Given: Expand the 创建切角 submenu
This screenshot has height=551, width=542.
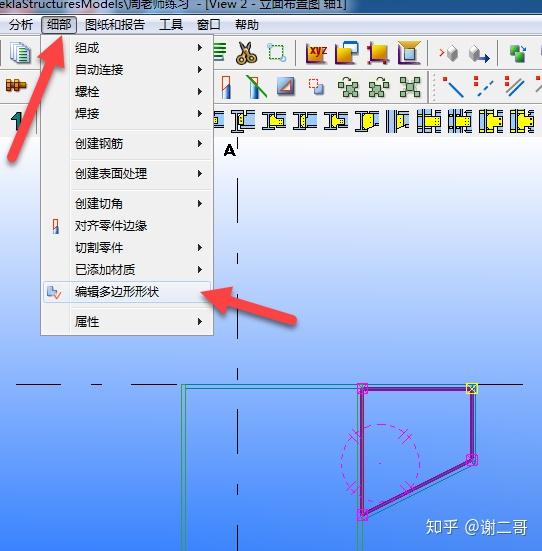Looking at the screenshot, I should point(127,203).
